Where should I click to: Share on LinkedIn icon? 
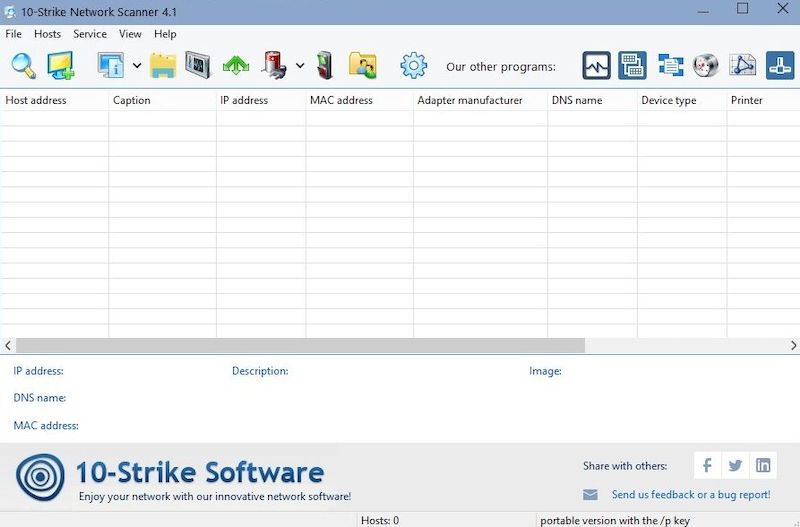click(763, 465)
